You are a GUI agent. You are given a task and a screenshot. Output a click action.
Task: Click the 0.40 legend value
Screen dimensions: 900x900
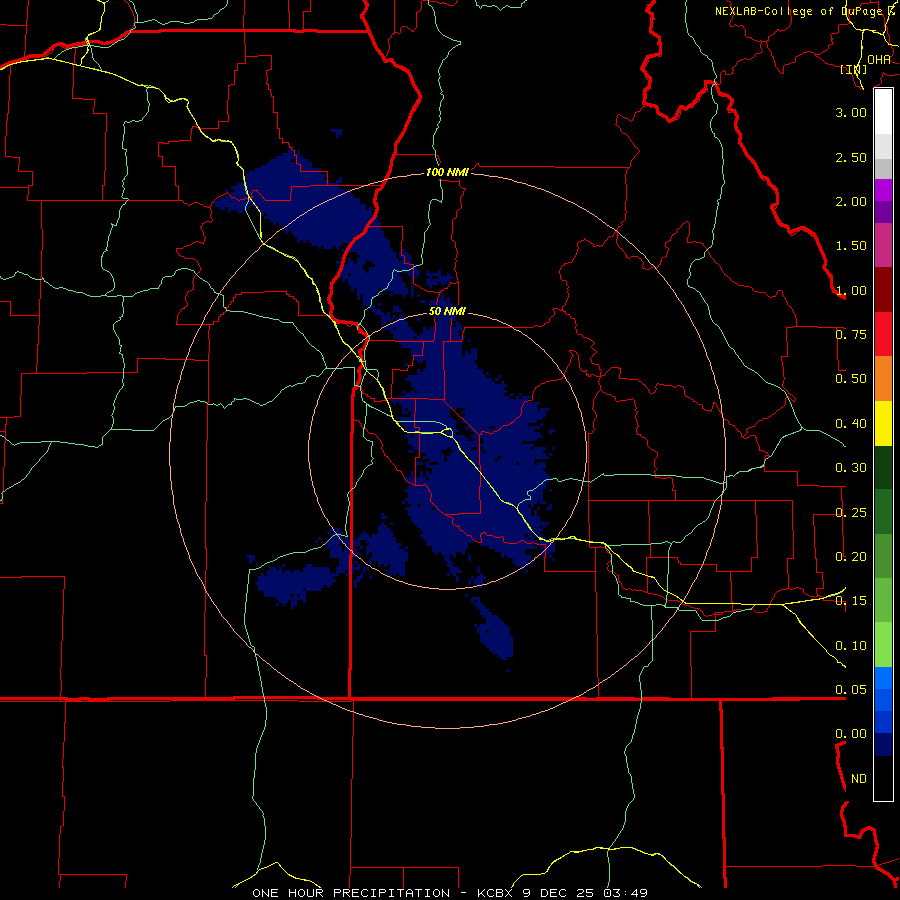click(851, 424)
